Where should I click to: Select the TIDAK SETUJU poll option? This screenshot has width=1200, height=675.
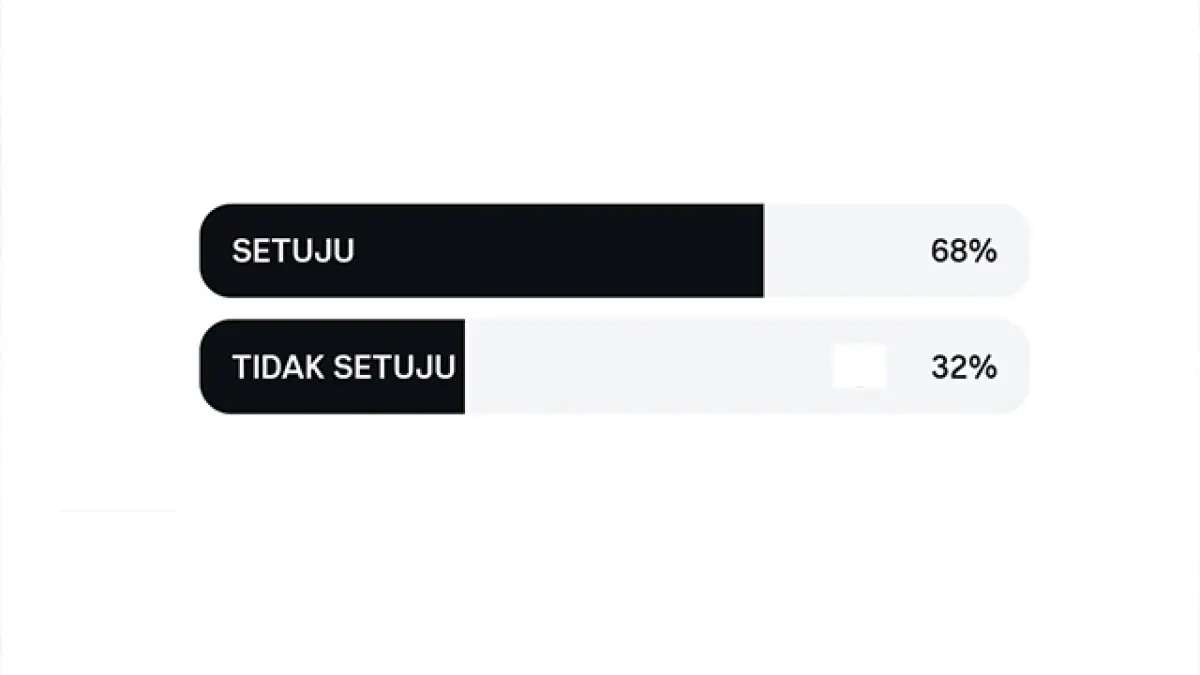pos(614,366)
